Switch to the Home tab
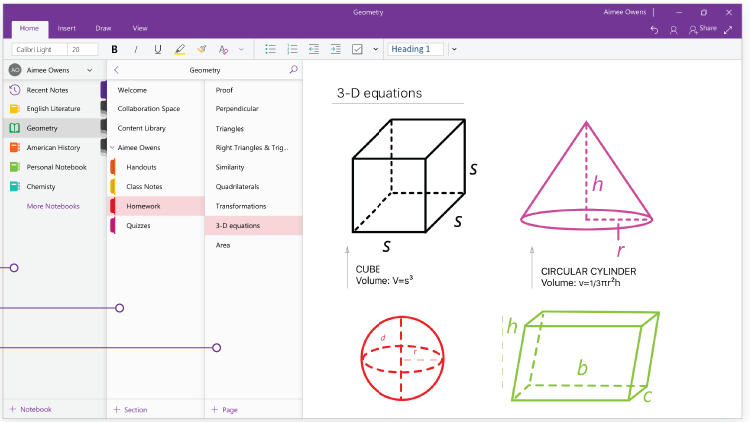The height and width of the screenshot is (422, 750). pos(29,29)
